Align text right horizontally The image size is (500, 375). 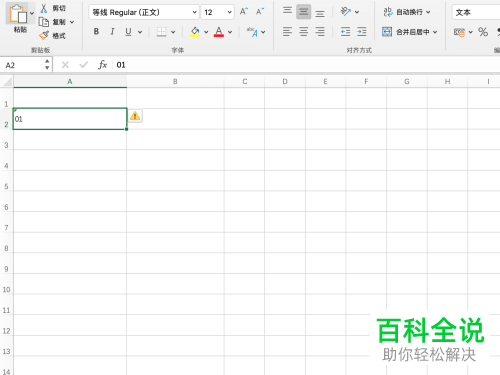click(320, 32)
